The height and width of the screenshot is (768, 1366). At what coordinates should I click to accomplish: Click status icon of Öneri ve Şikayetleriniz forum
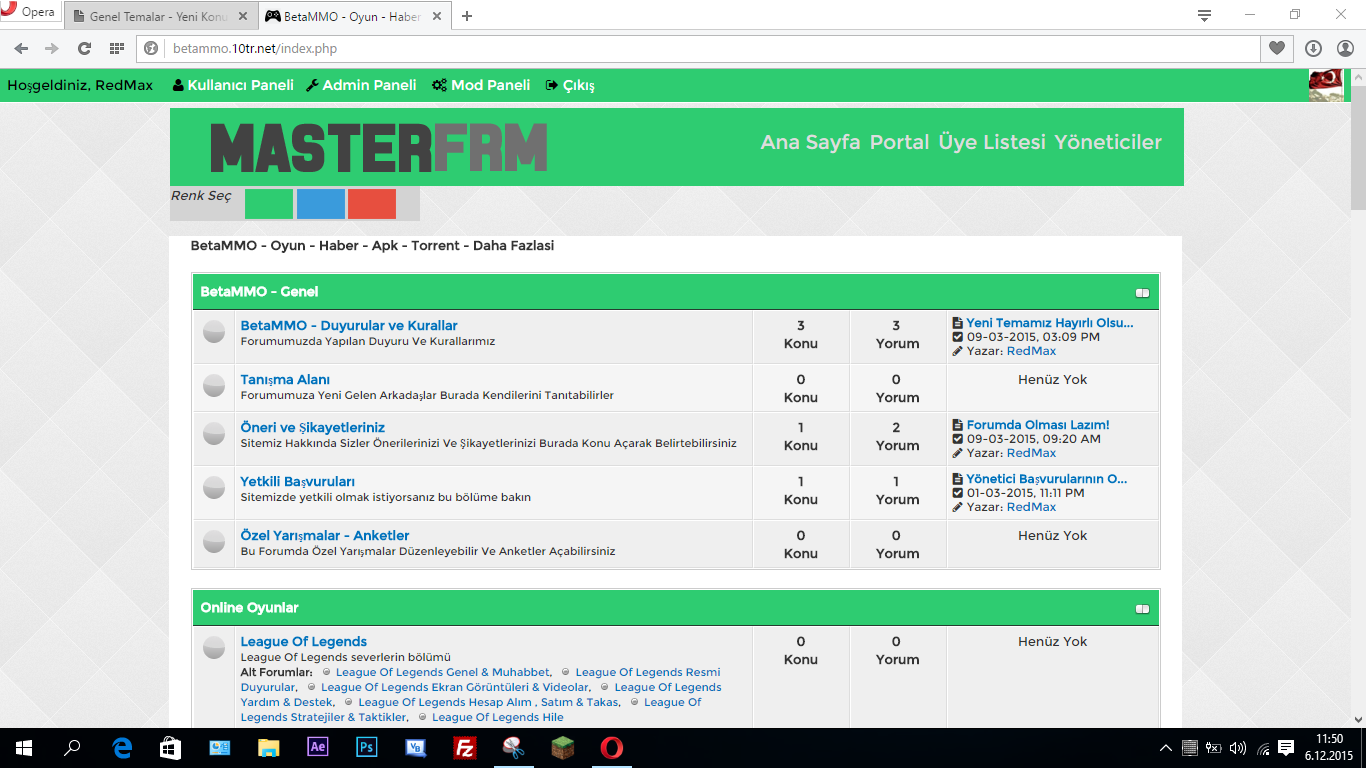[214, 433]
